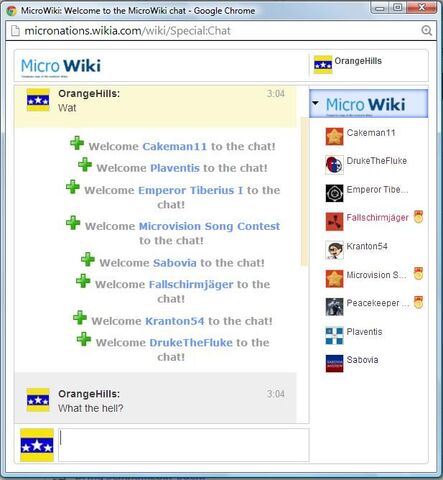Open Microvision Song Contest link in welcome message
The image size is (443, 480).
[x=209, y=226]
